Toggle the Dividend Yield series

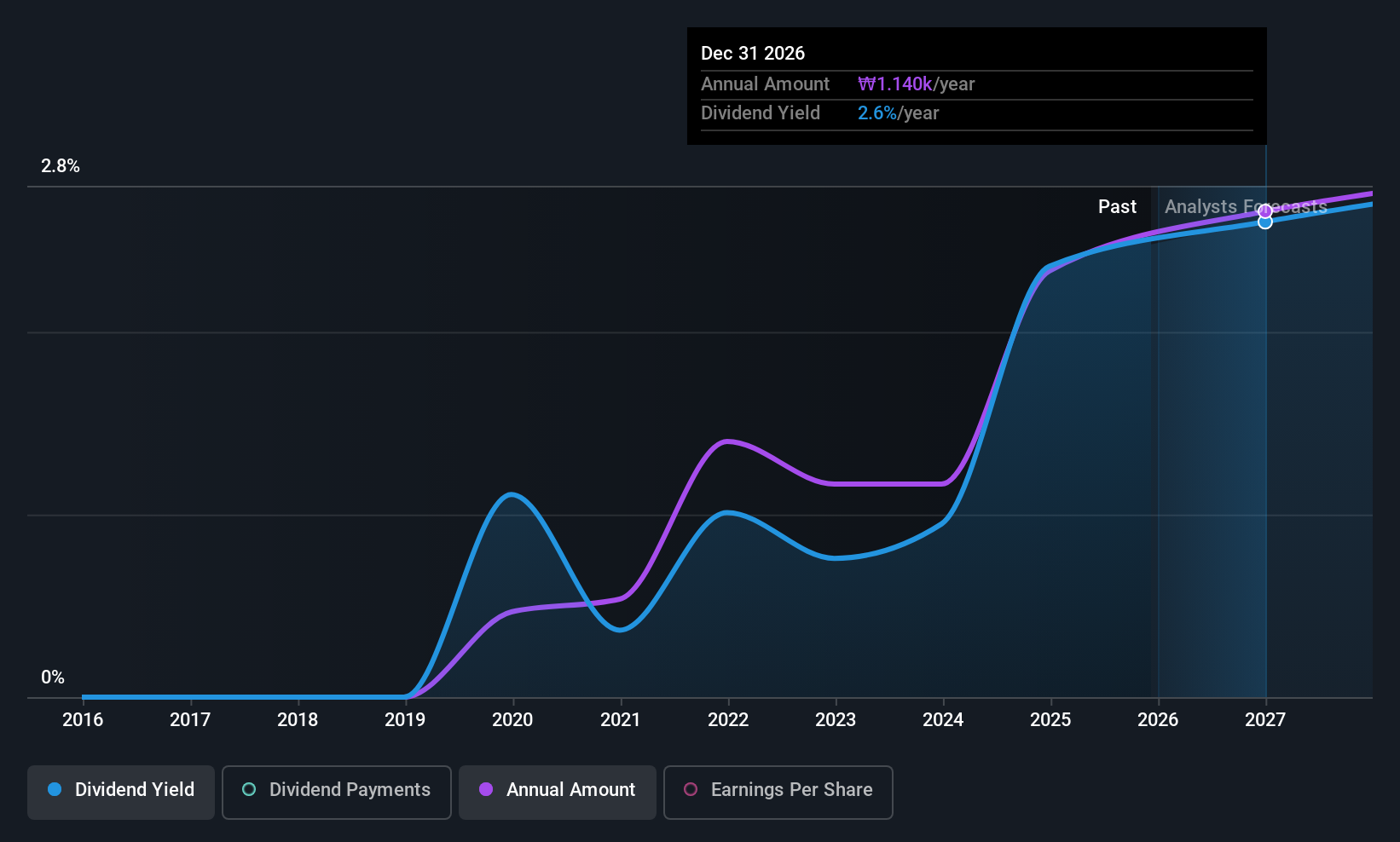pyautogui.click(x=121, y=791)
